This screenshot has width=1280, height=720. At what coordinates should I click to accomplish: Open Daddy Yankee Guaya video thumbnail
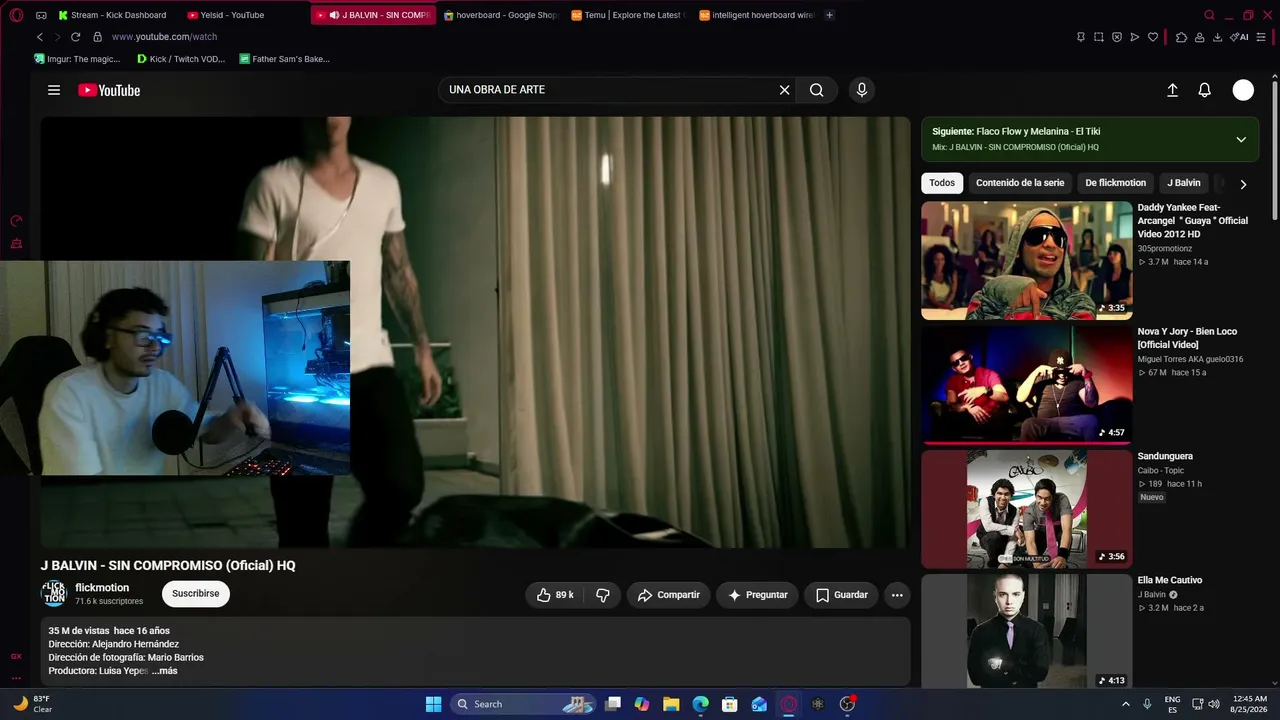pyautogui.click(x=1027, y=261)
